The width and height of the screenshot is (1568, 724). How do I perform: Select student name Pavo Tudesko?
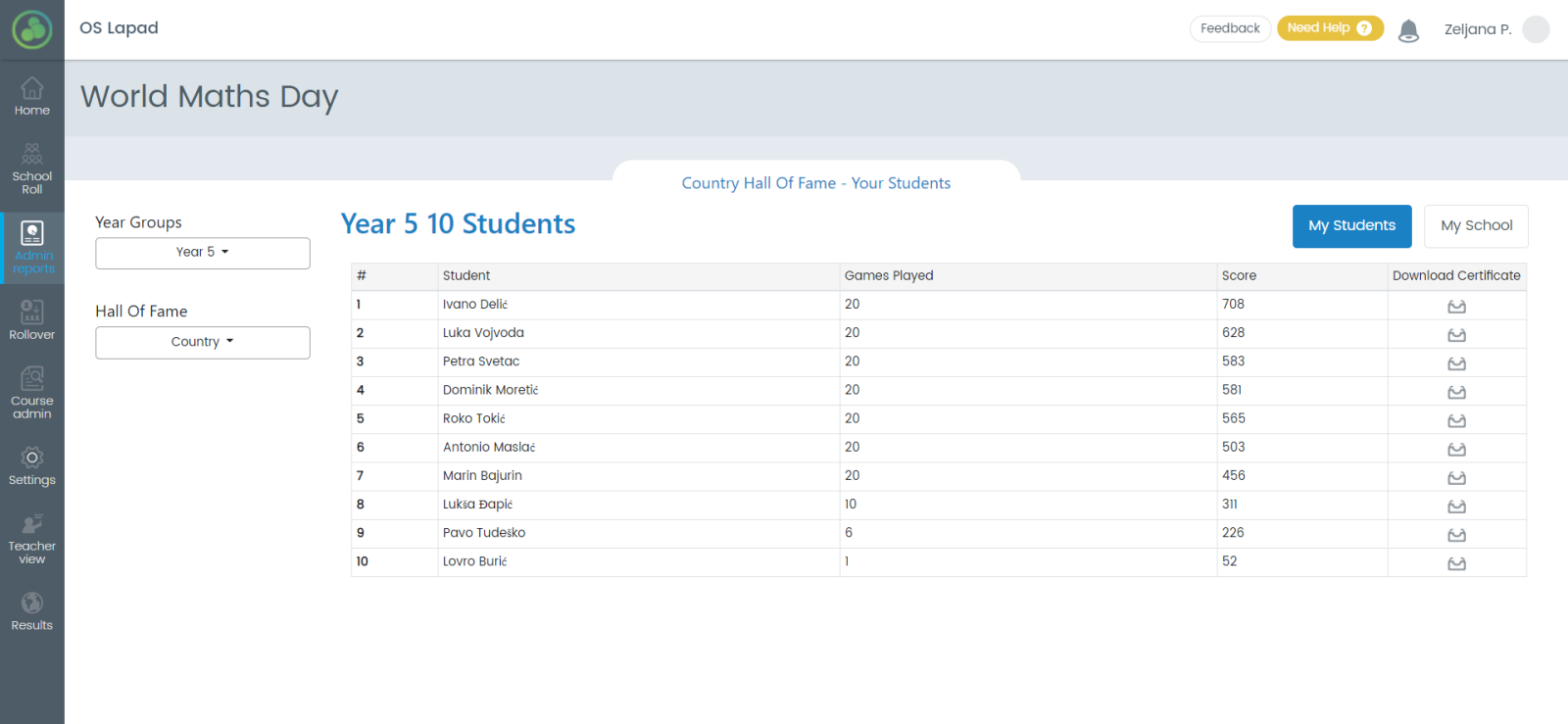(x=484, y=533)
